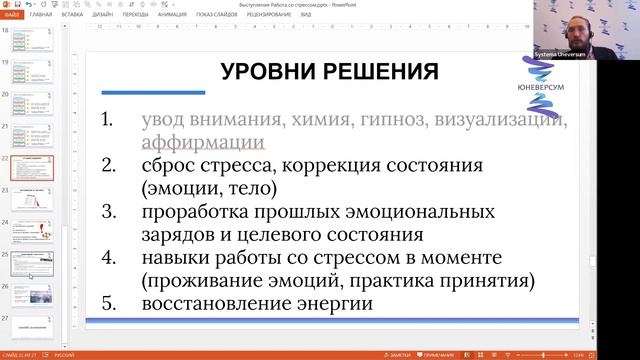640x360 pixels.
Task: Click the text (эмоции, тело)
Action: coord(209,188)
